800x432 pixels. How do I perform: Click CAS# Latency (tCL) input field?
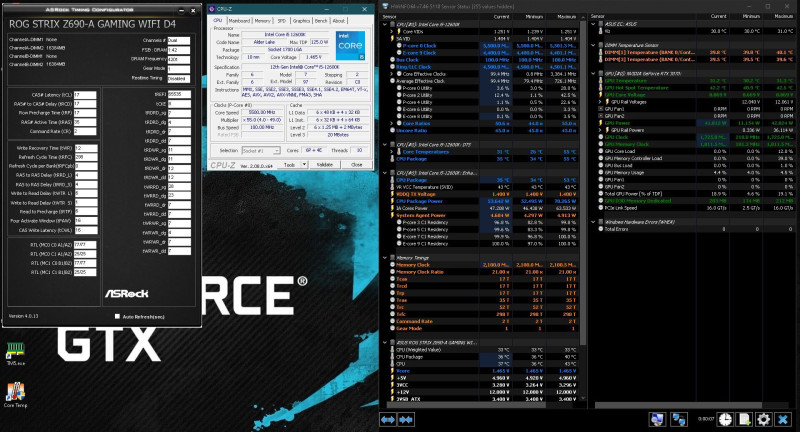click(x=85, y=95)
